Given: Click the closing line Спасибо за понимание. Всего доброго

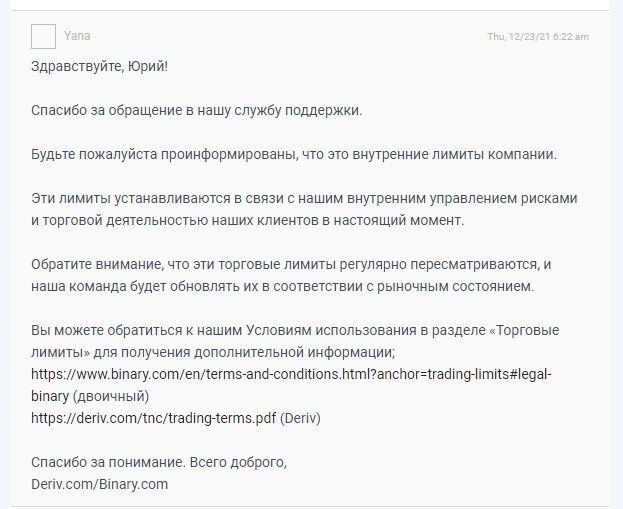Looking at the screenshot, I should (x=159, y=462).
